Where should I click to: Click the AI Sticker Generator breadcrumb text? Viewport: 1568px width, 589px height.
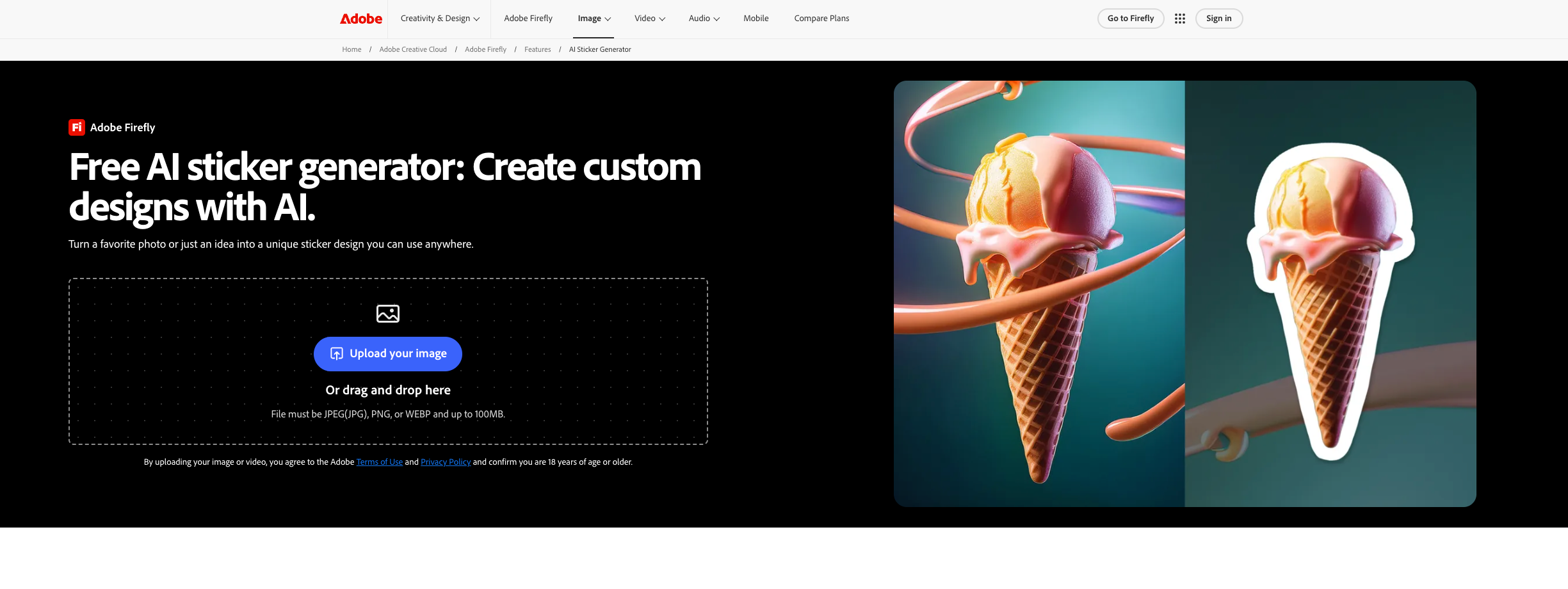(600, 49)
